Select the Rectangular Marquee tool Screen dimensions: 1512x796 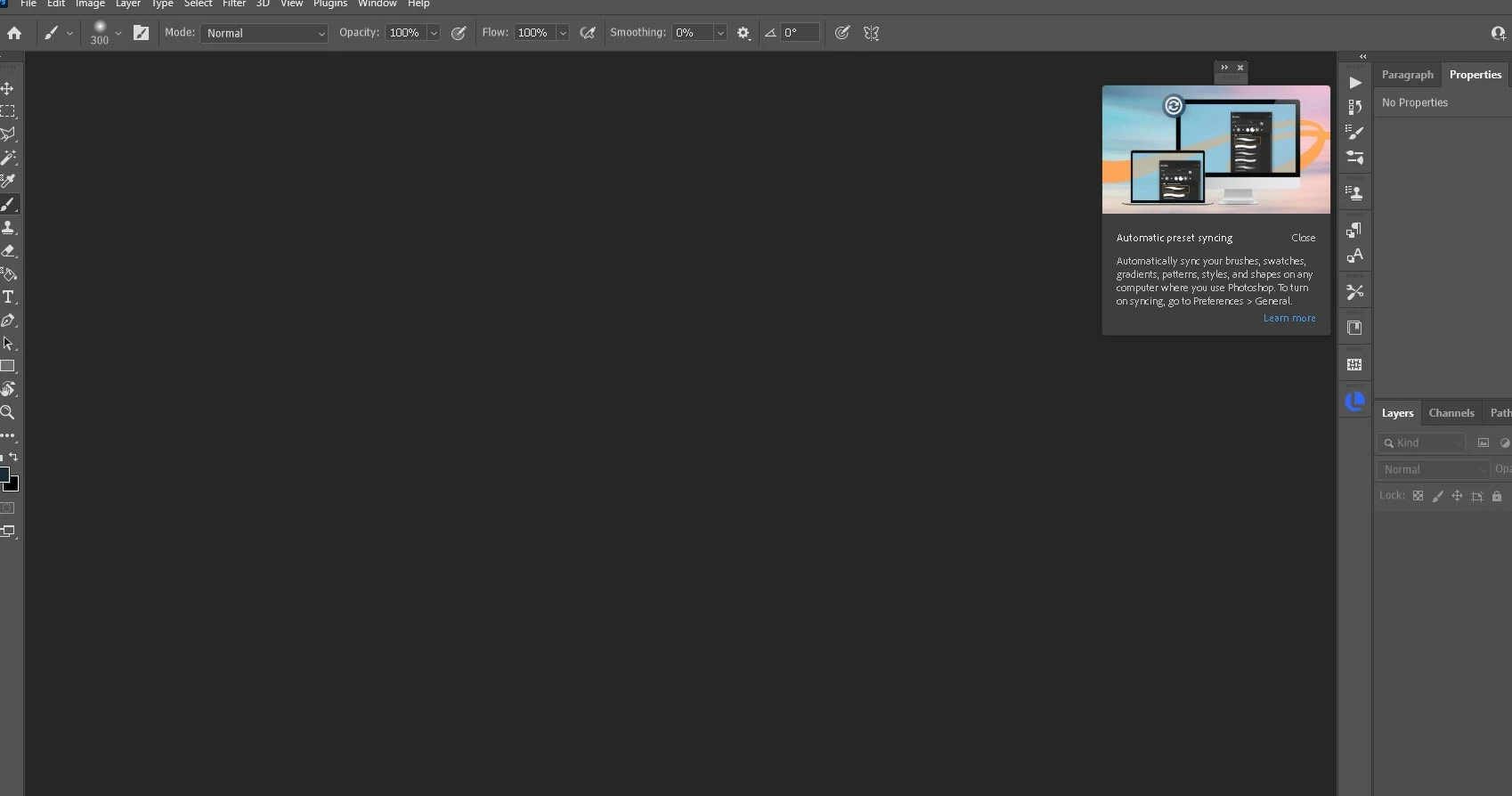tap(7, 111)
